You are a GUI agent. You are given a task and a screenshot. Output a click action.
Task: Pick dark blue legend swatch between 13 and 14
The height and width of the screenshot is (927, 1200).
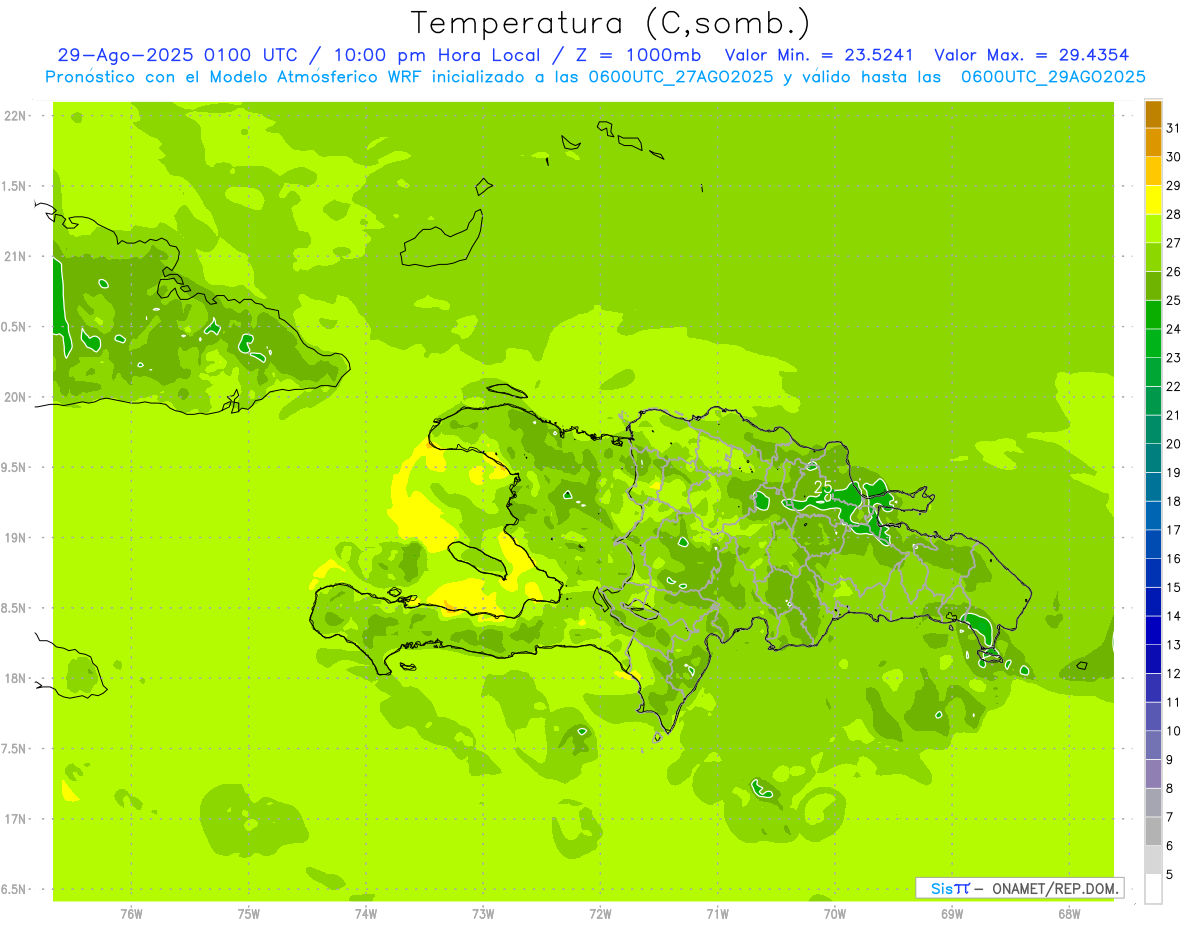pos(1153,630)
